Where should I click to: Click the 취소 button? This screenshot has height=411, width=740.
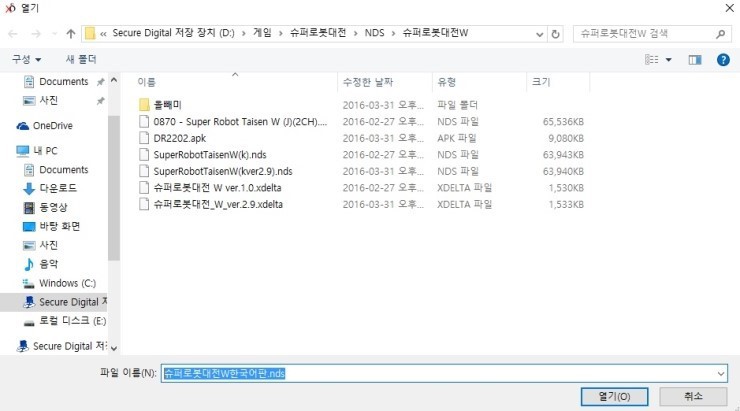coord(693,397)
